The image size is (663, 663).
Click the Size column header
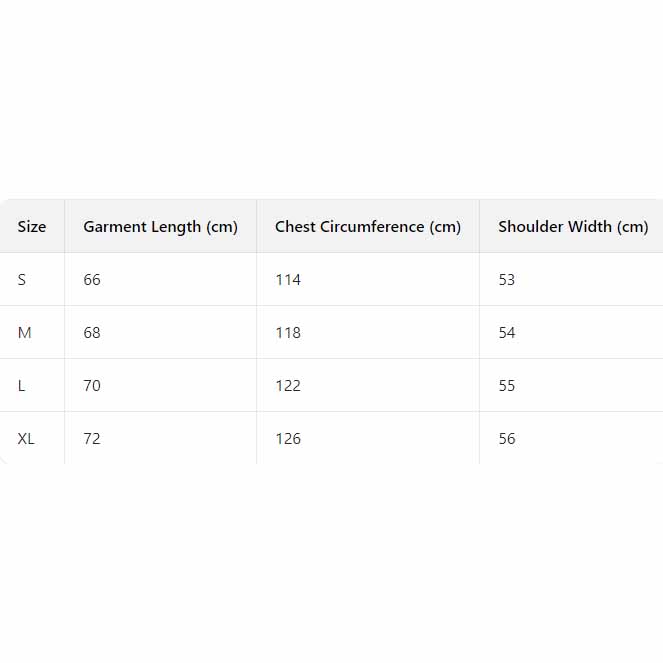pos(32,227)
